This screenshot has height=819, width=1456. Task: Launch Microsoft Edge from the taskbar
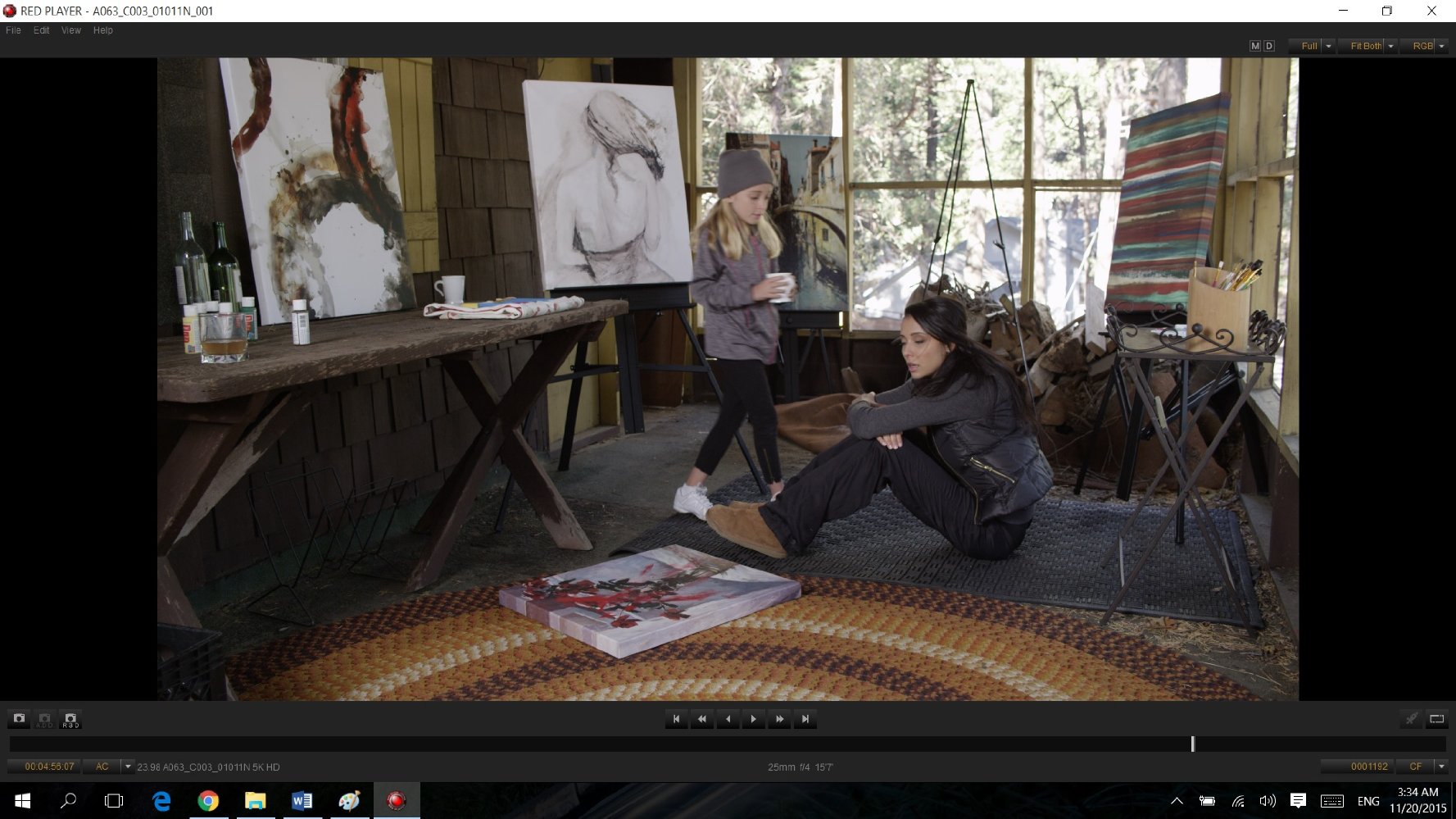click(x=161, y=801)
